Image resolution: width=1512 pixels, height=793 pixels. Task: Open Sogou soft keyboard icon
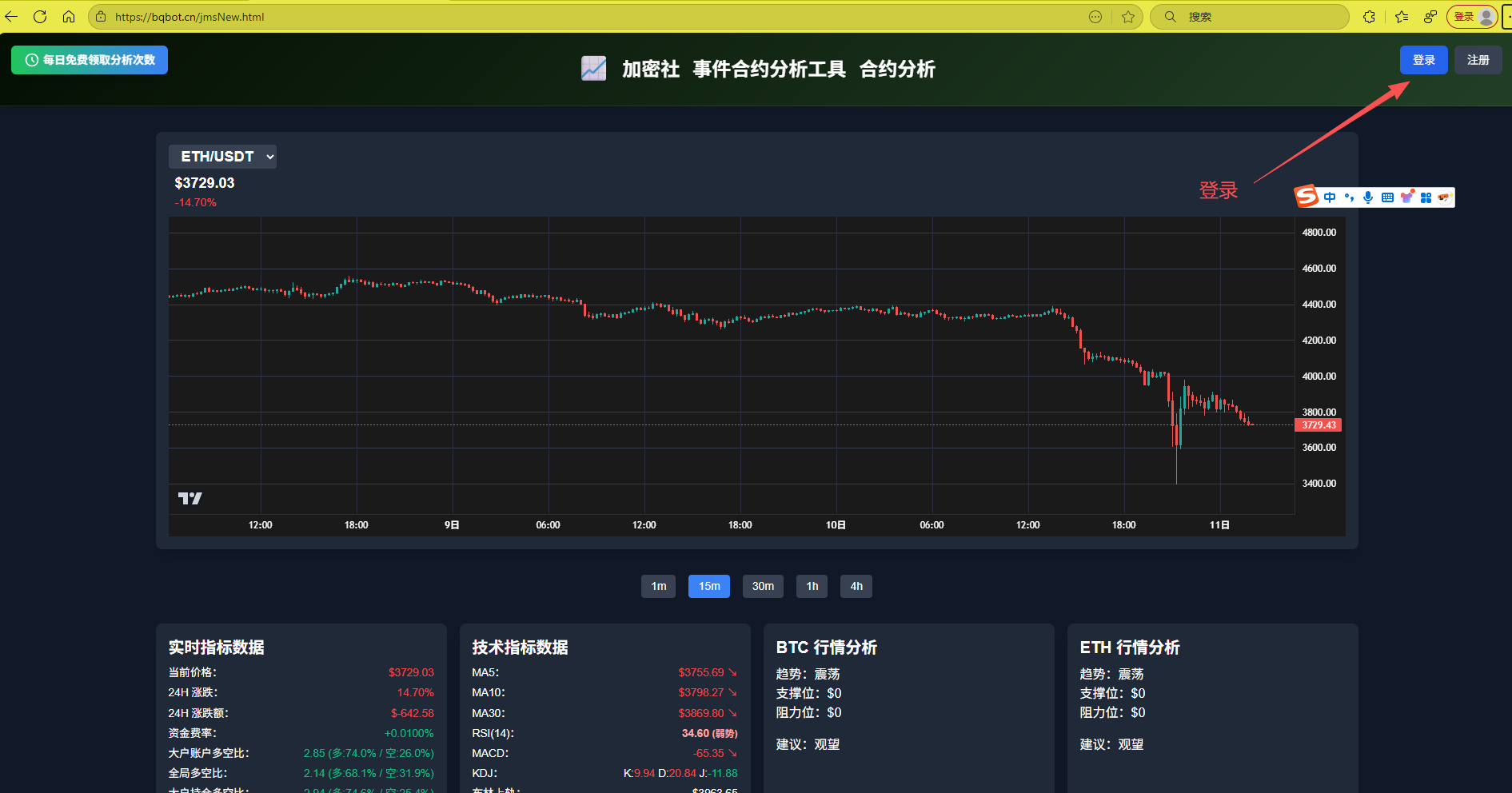click(x=1387, y=197)
